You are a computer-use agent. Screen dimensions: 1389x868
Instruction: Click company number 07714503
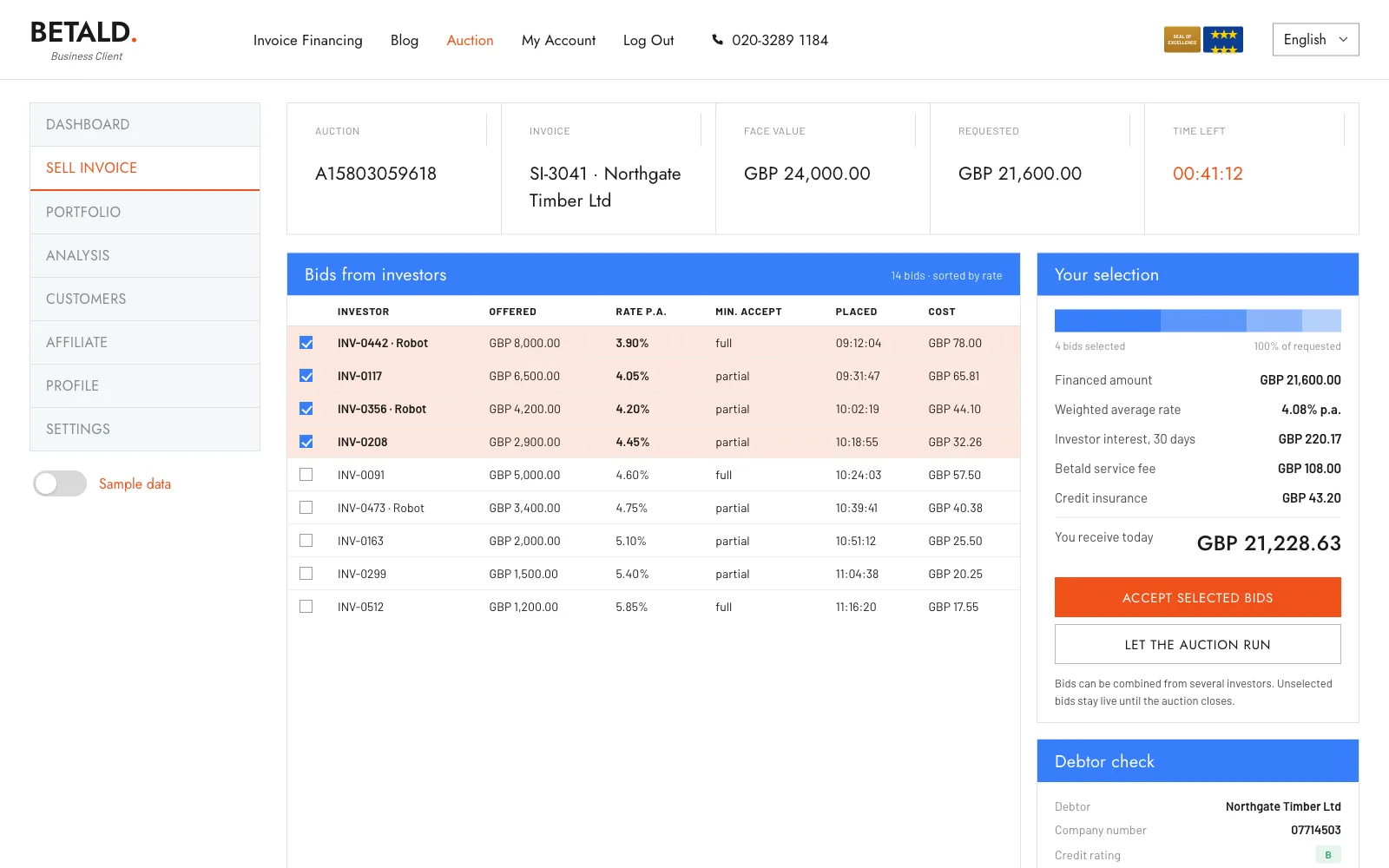point(1315,830)
